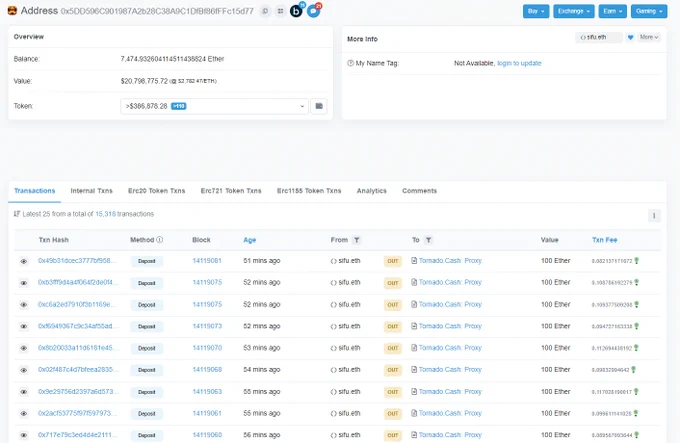This screenshot has width=680, height=443.
Task: Click gas lightbulb icon in block 14119068 row
Action: click(634, 370)
